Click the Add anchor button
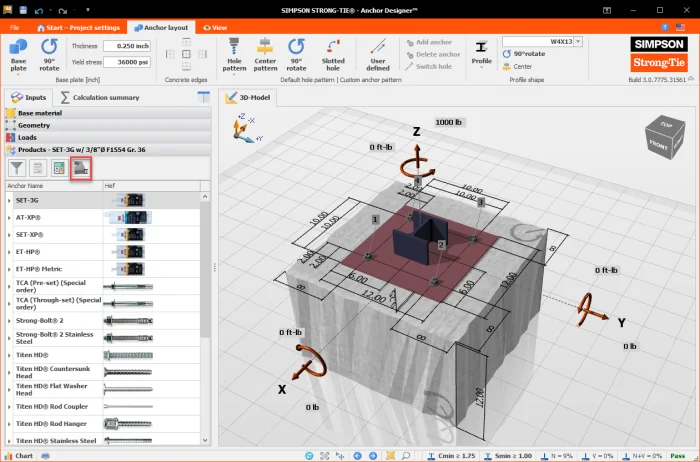 [429, 42]
